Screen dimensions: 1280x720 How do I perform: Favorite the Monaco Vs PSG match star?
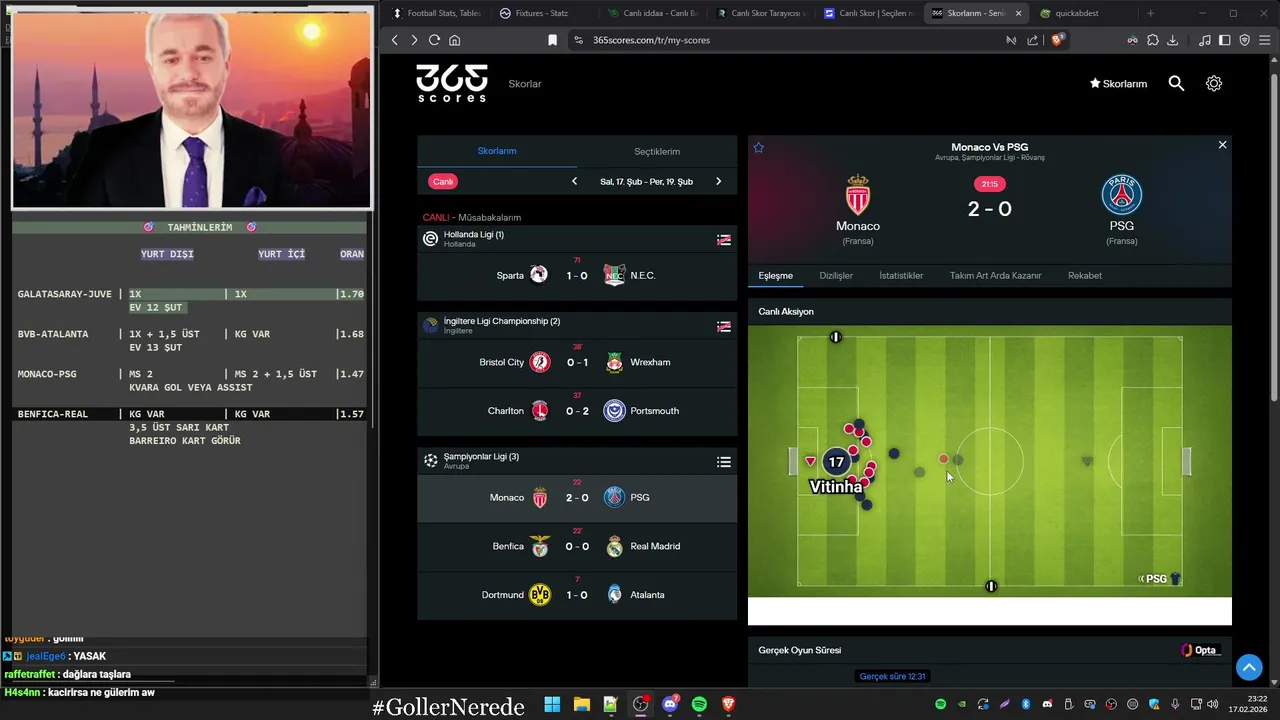tap(759, 148)
